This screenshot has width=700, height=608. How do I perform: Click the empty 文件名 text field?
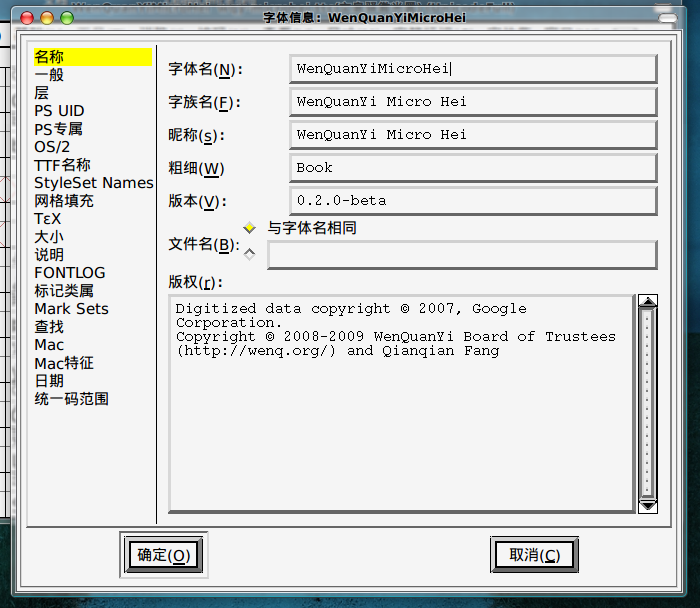(x=462, y=255)
